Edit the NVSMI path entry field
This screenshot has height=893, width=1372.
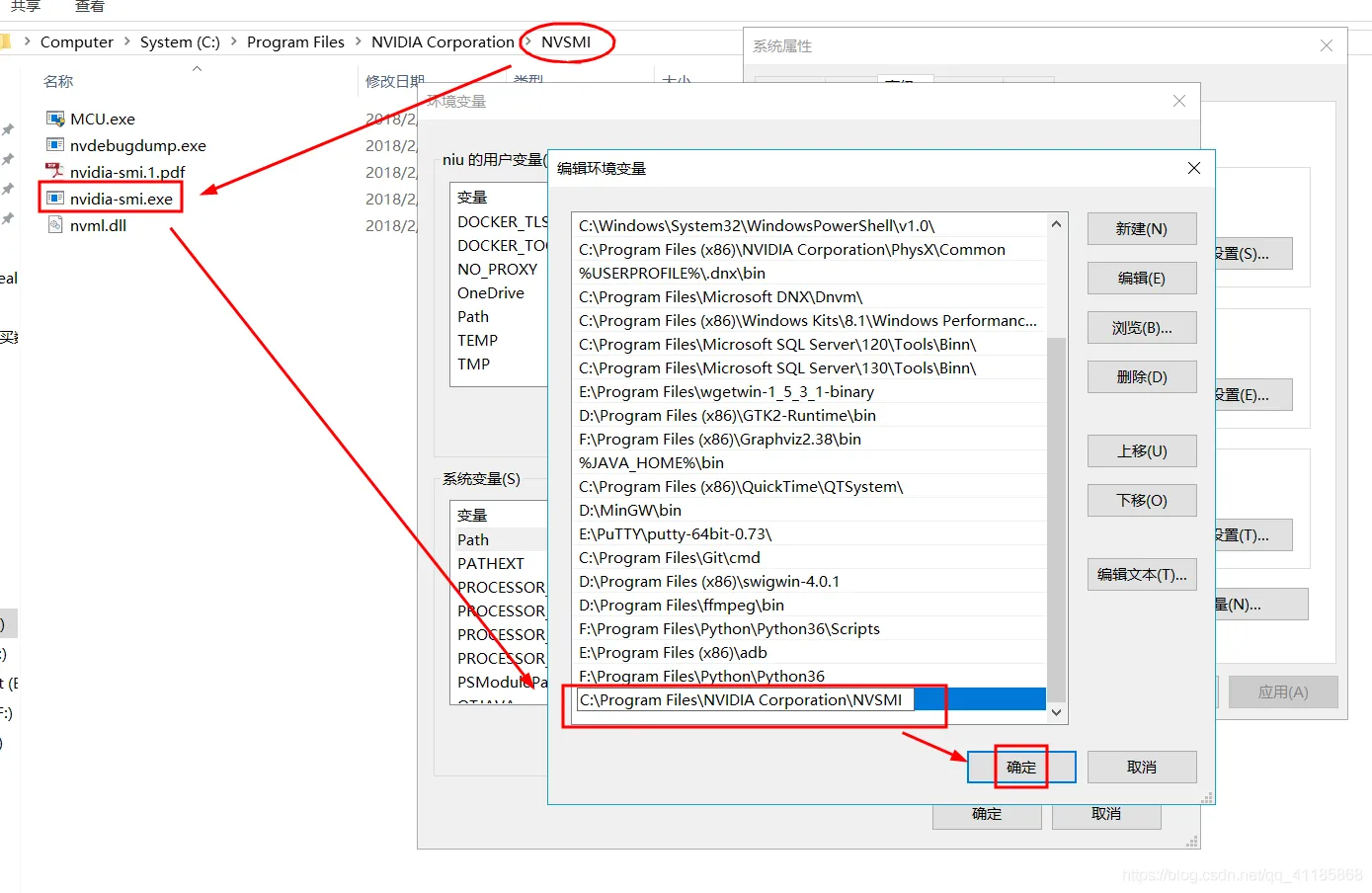click(x=747, y=699)
